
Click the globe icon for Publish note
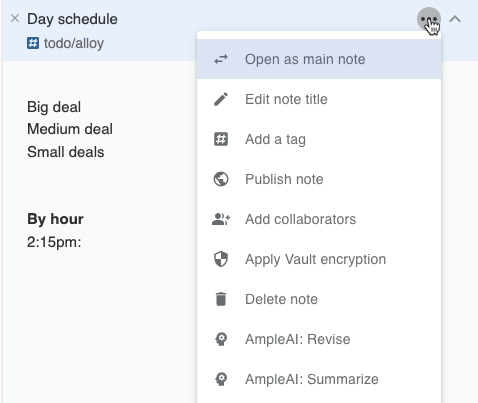[221, 179]
